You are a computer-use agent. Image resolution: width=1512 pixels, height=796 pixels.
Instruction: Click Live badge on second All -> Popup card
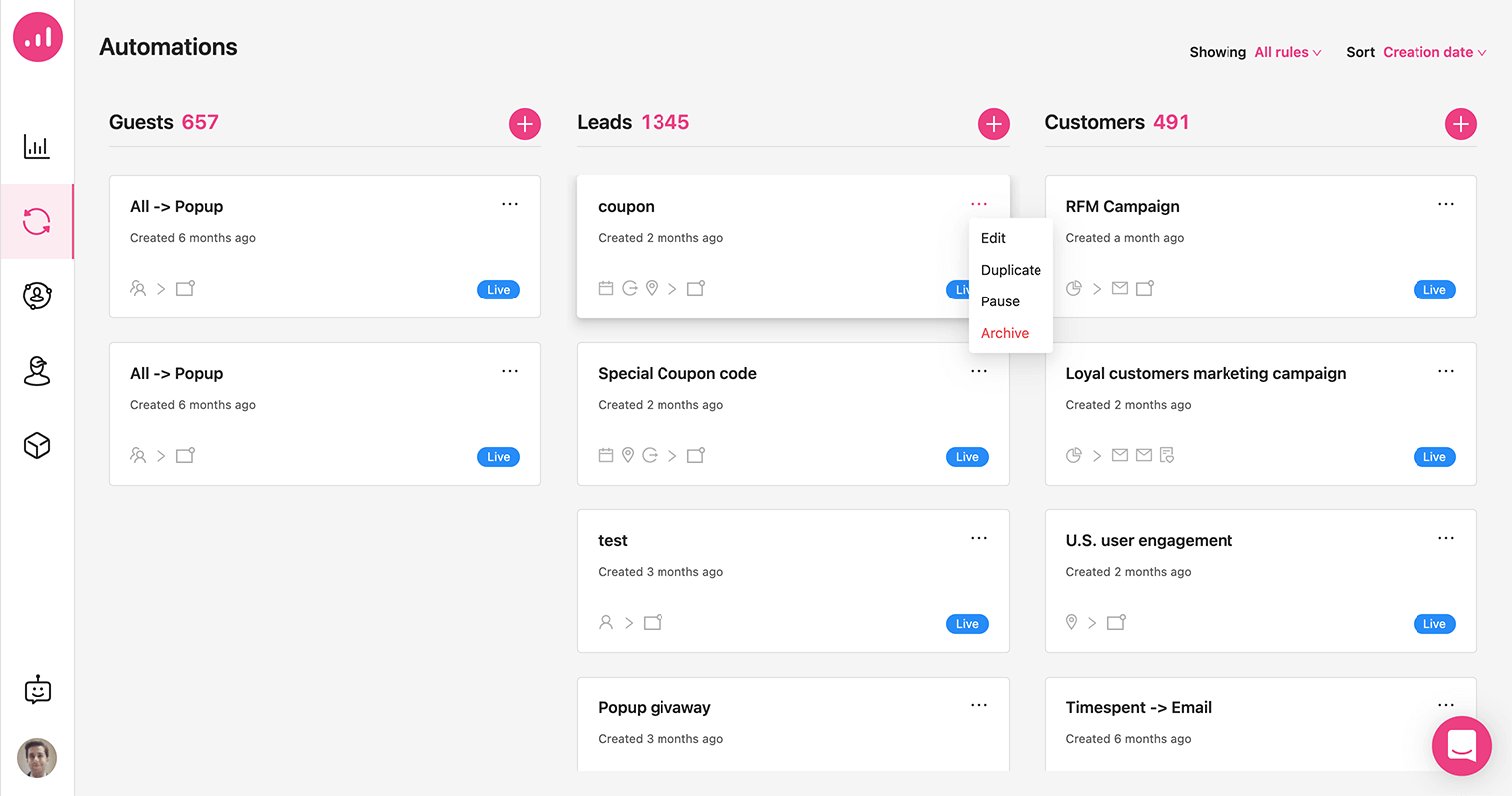[499, 457]
